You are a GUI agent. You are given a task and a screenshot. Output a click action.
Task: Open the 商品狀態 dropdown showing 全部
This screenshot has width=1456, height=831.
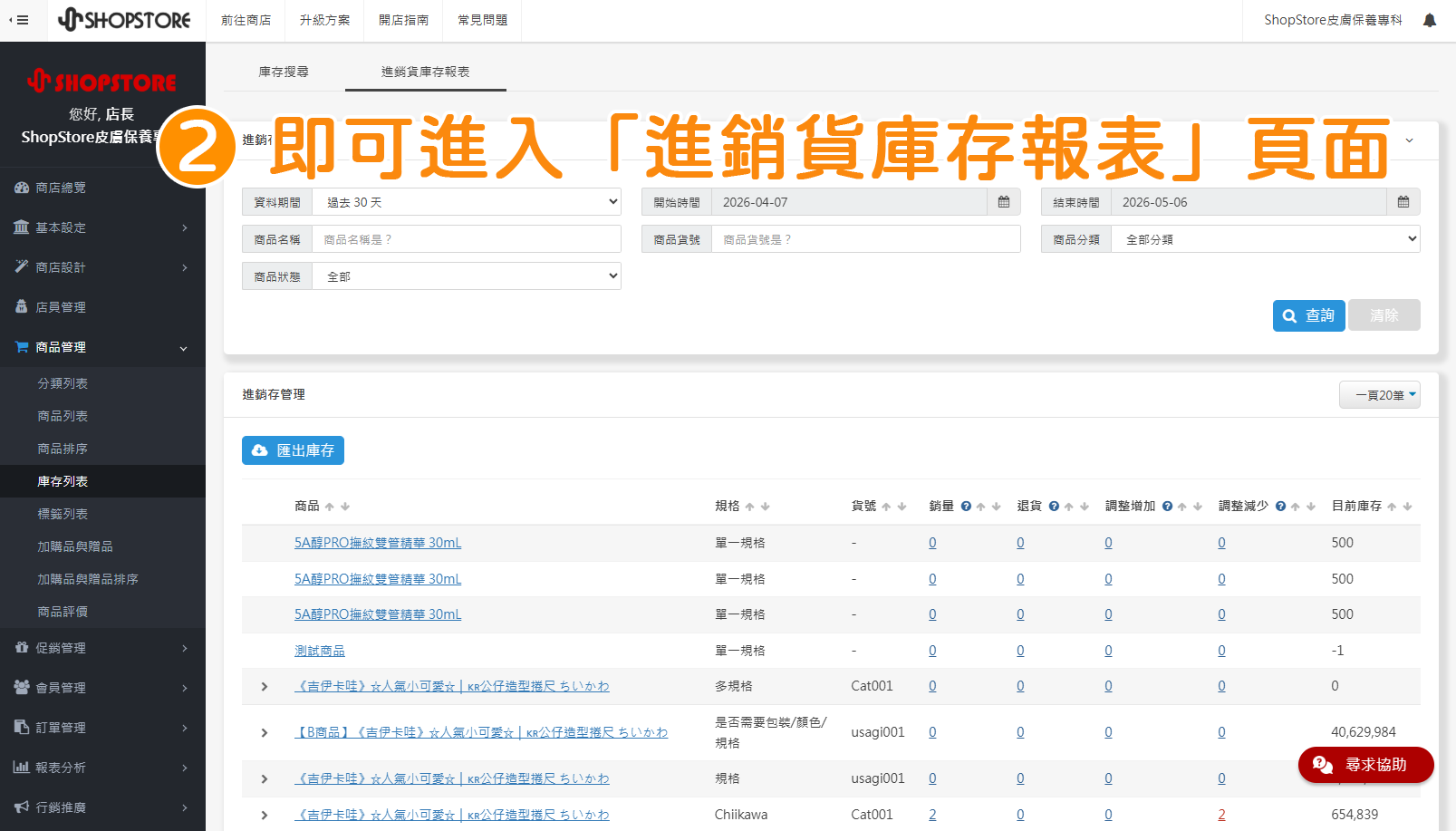click(467, 276)
